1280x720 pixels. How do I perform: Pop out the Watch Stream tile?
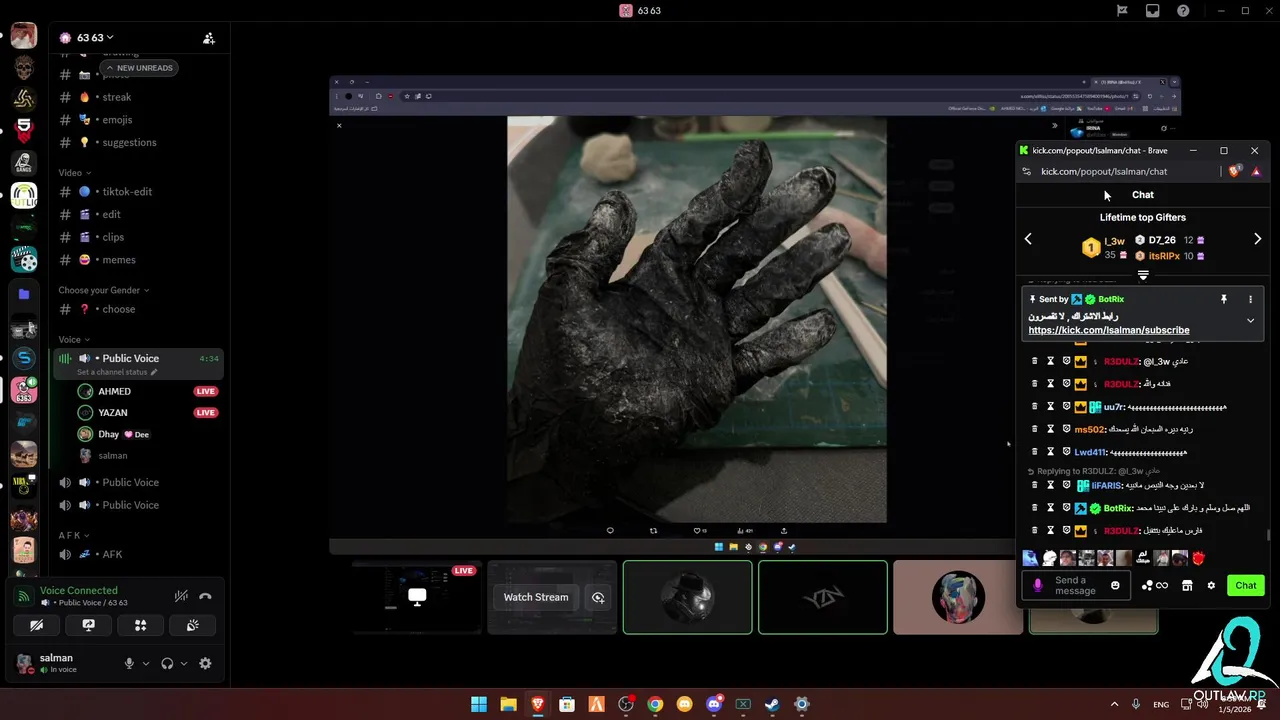pos(598,597)
